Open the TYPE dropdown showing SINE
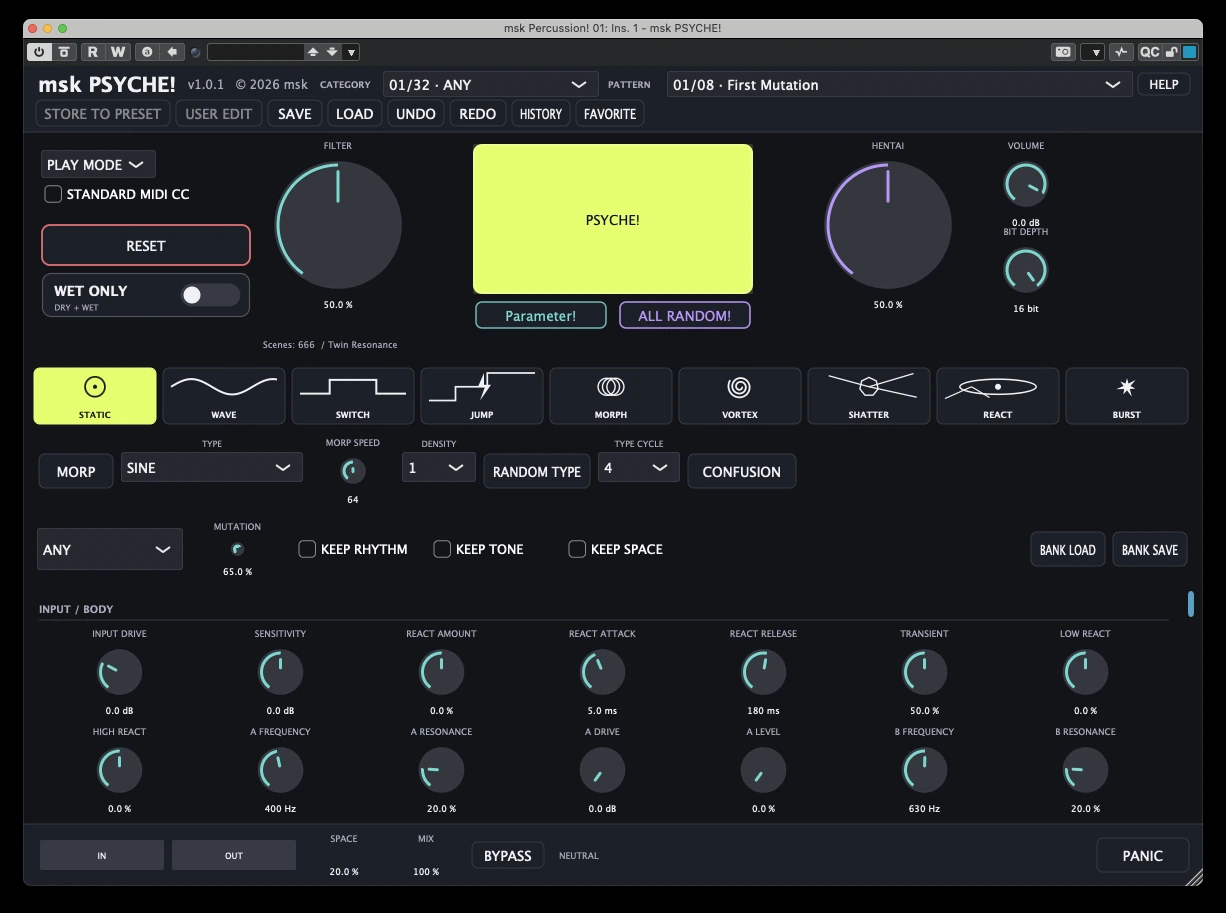 click(212, 467)
